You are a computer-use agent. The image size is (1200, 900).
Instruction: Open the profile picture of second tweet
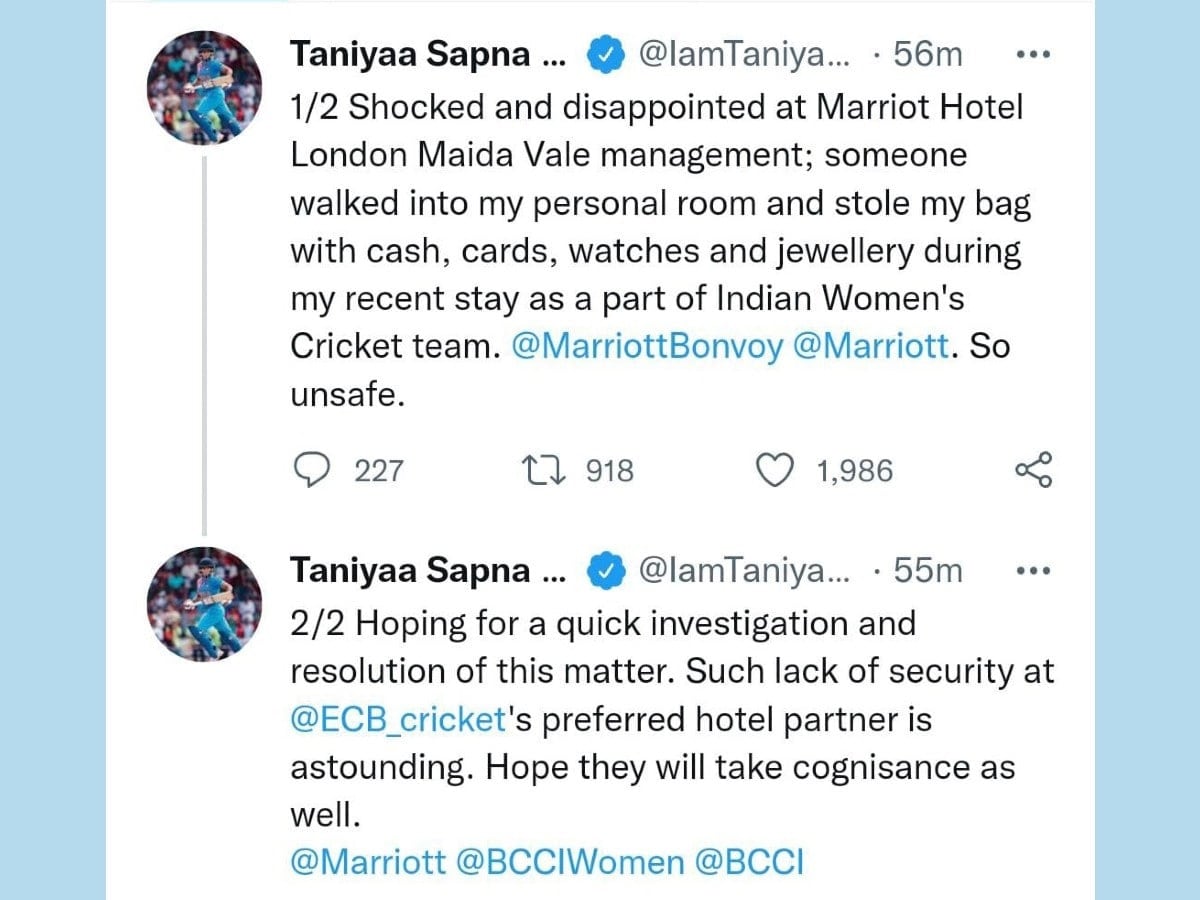pyautogui.click(x=205, y=606)
